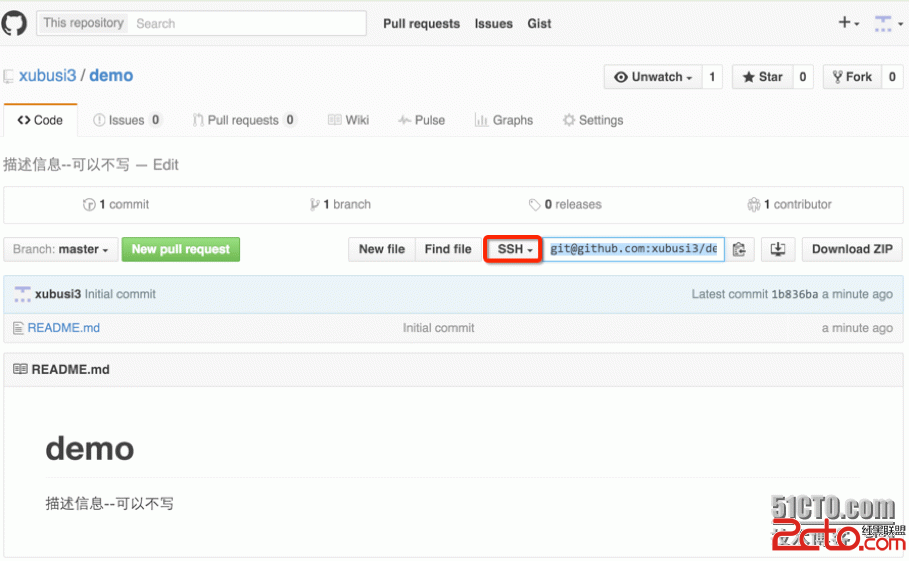Select the git@github.com clone URL field

point(633,249)
